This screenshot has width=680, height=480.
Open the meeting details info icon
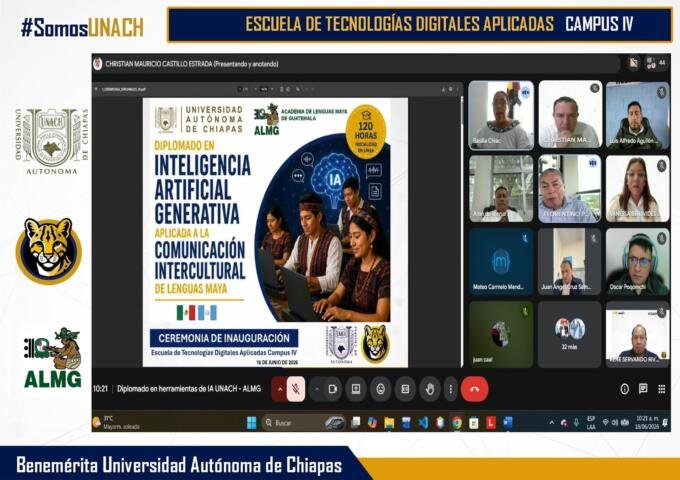(x=624, y=389)
